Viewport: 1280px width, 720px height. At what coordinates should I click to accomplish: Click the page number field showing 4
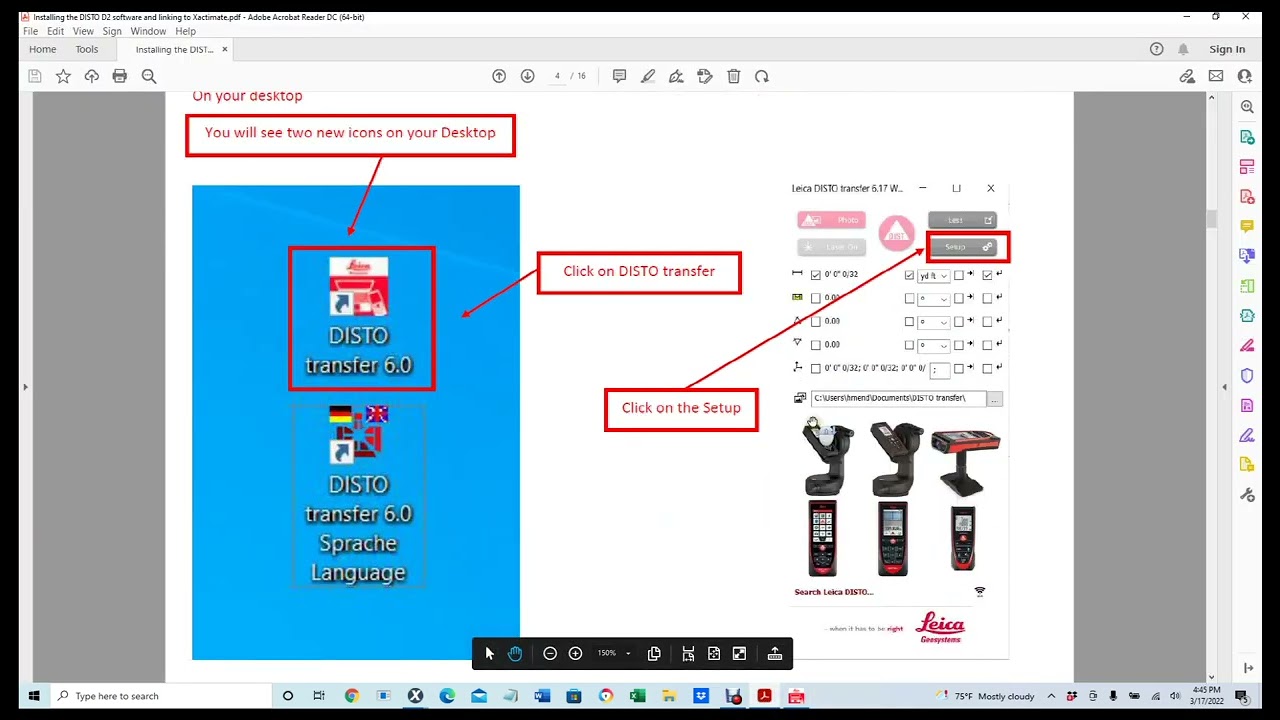tap(557, 76)
